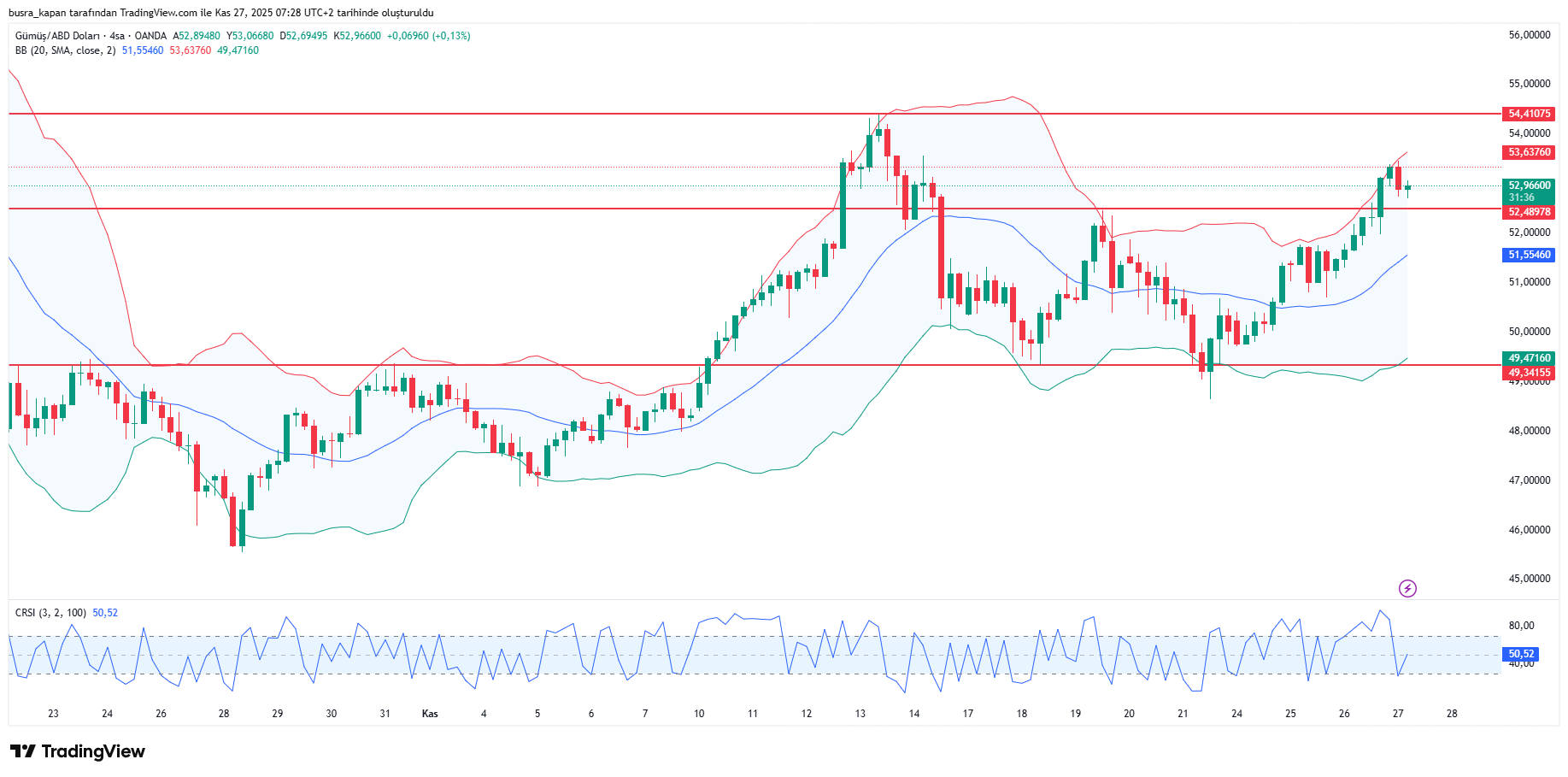The height and width of the screenshot is (777, 1568).
Task: Click the red 53,63760 upper band label
Action: pos(1529,152)
